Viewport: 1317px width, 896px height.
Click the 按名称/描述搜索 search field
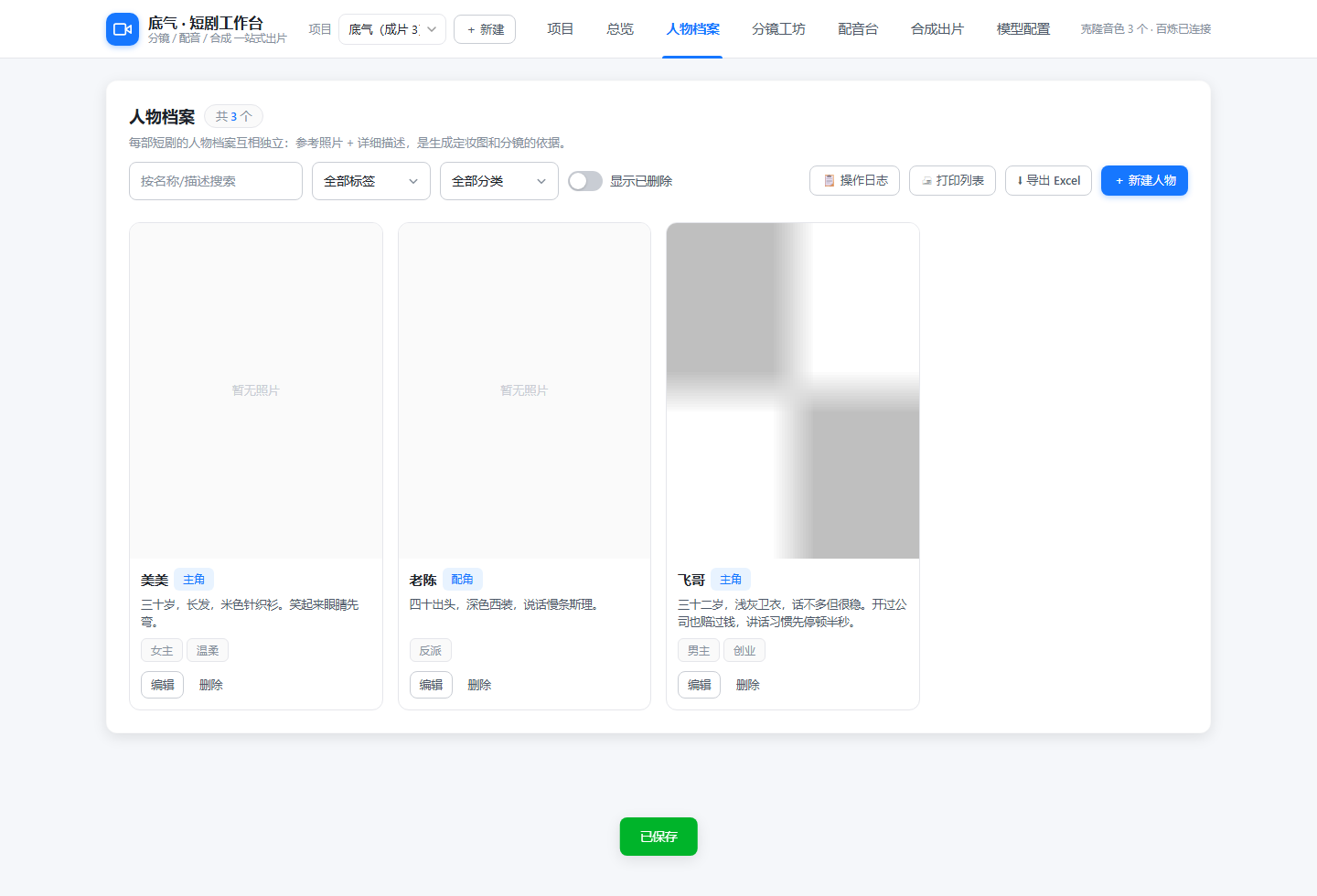216,181
